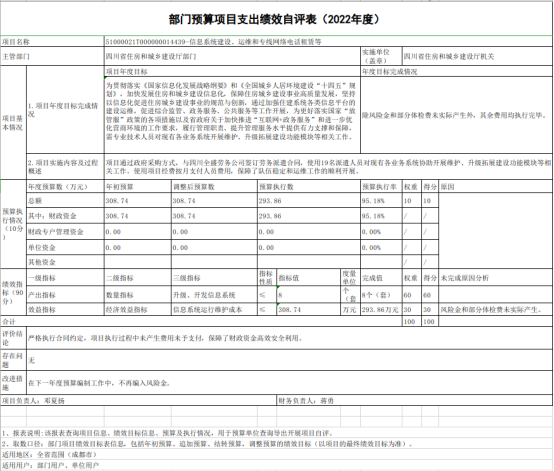Select the 预算执行率 column header
This screenshot has height=471, width=554.
click(381, 187)
